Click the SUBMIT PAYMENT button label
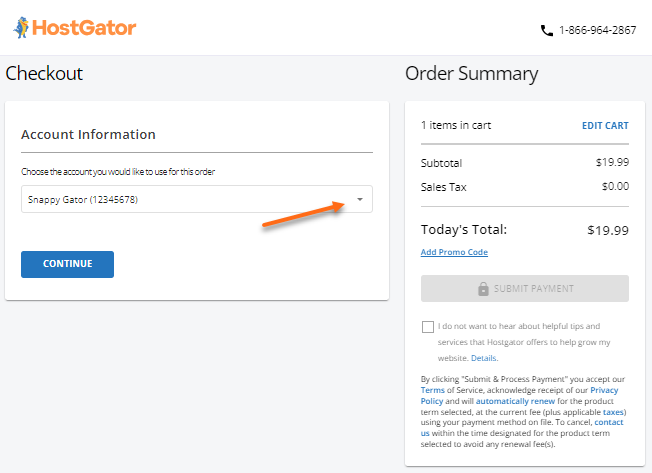 click(x=535, y=289)
